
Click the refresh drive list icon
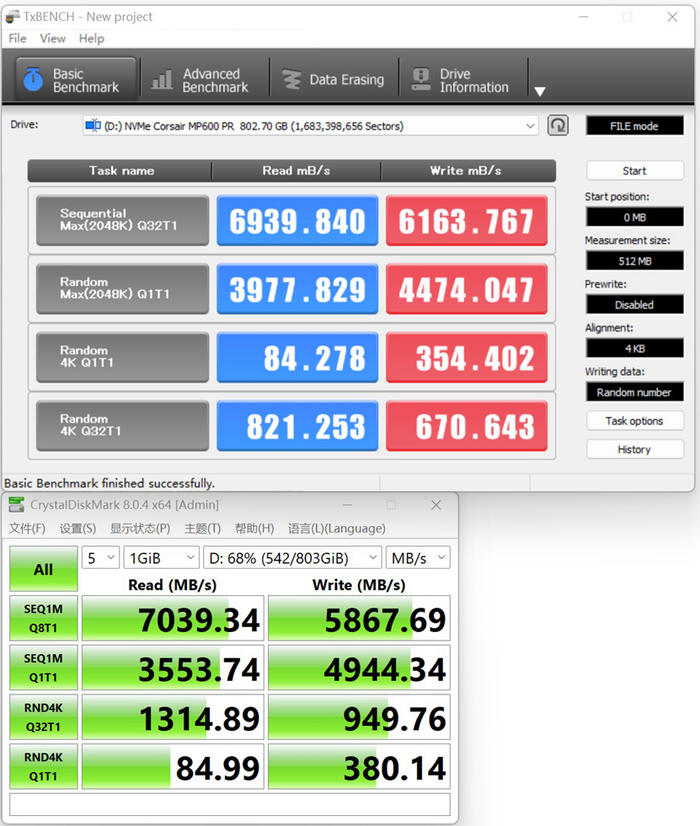pyautogui.click(x=558, y=126)
